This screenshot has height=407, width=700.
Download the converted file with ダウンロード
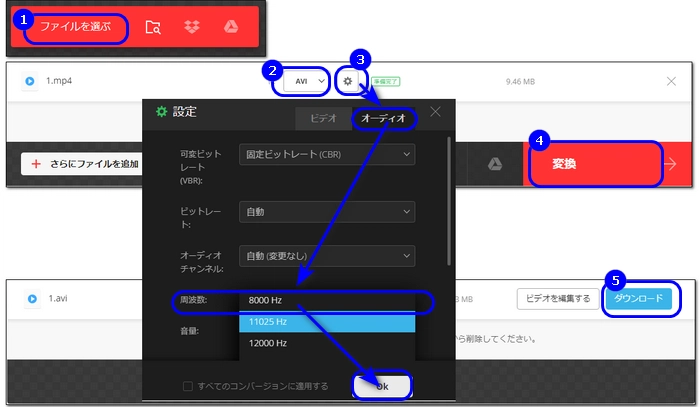638,299
